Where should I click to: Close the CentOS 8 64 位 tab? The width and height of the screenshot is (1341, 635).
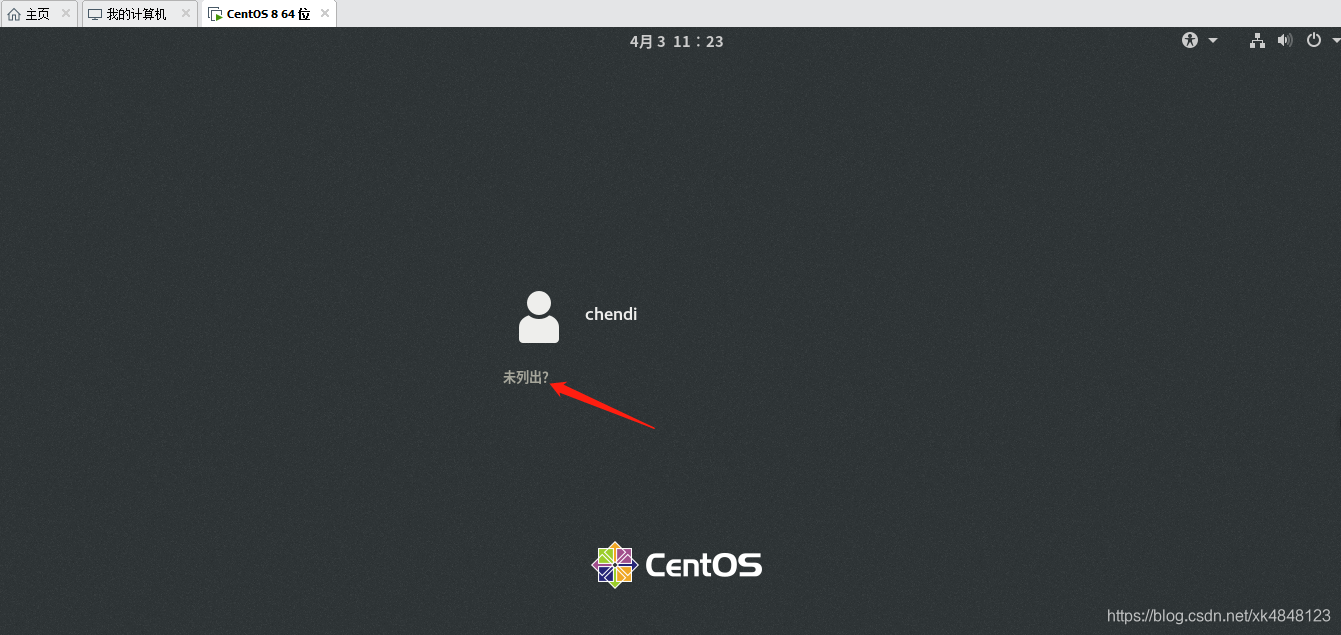(x=324, y=14)
